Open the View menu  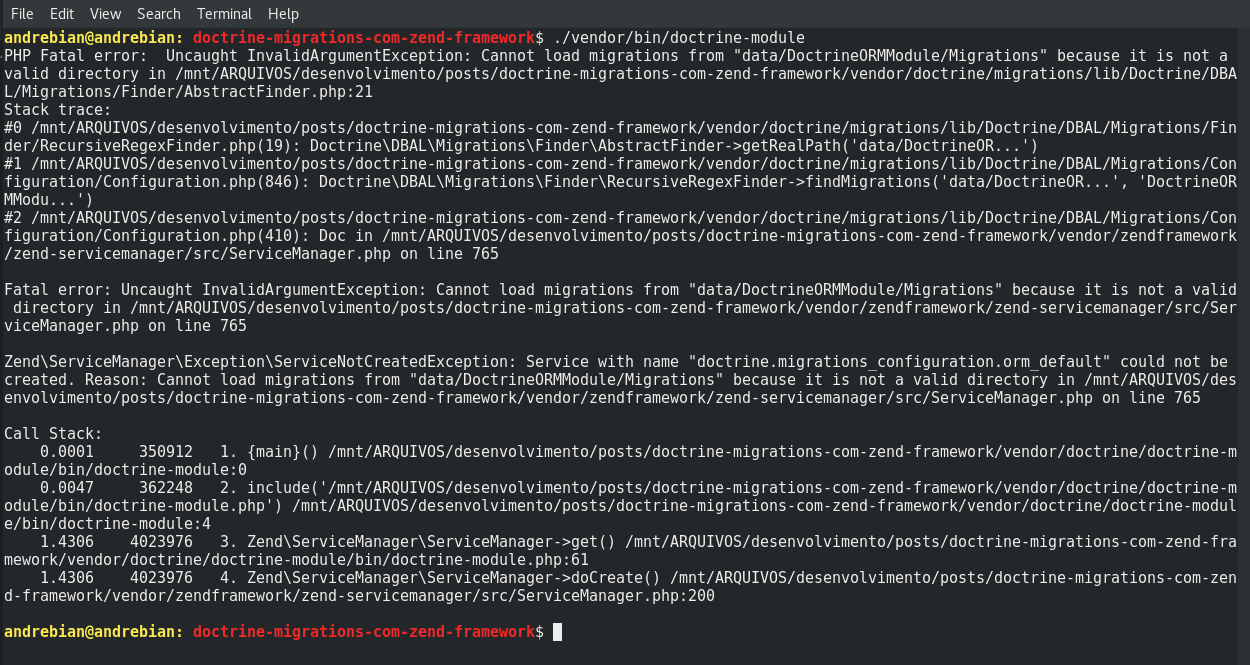click(x=105, y=13)
